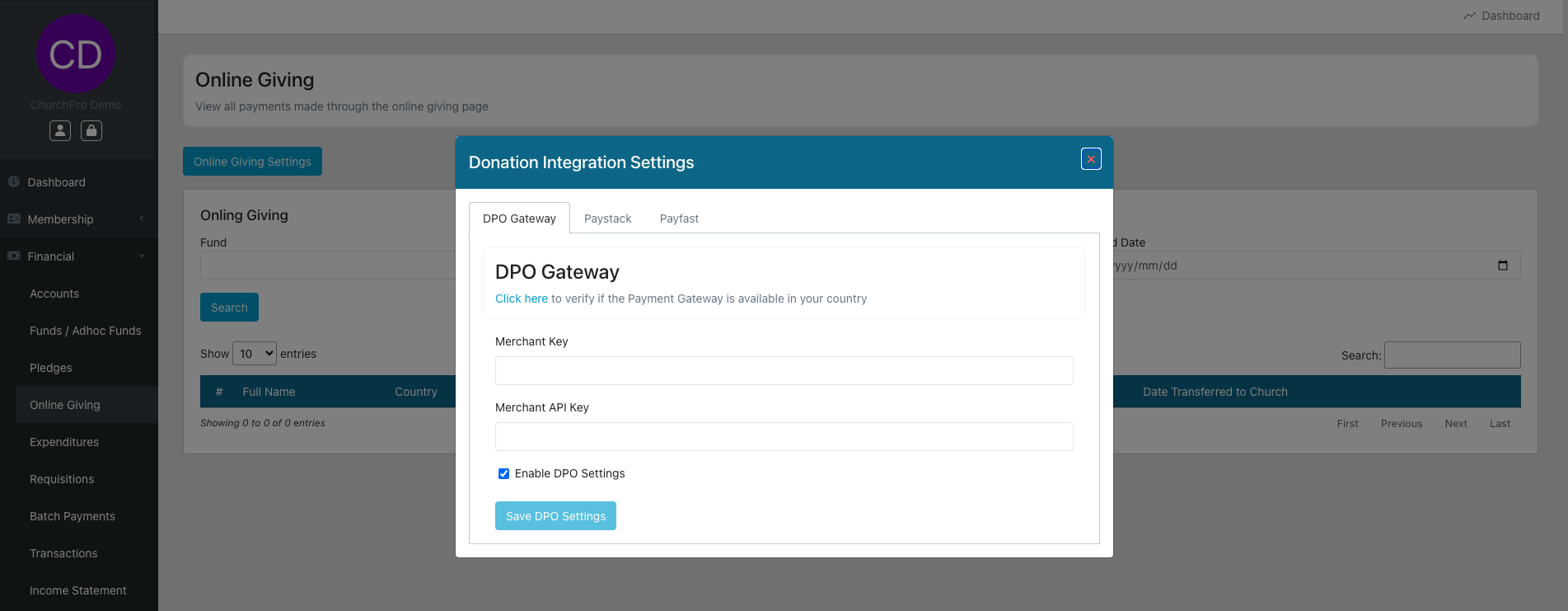The image size is (1568, 611).
Task: Expand the Membership menu chevron
Action: click(x=142, y=219)
